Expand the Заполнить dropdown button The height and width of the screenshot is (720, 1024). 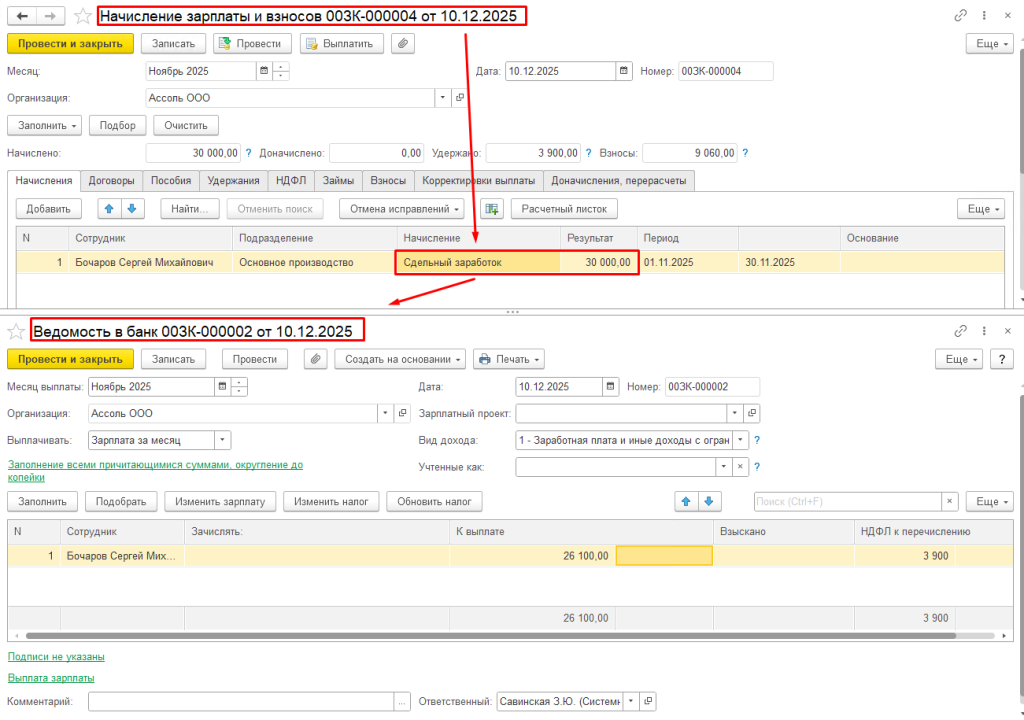[x=45, y=125]
